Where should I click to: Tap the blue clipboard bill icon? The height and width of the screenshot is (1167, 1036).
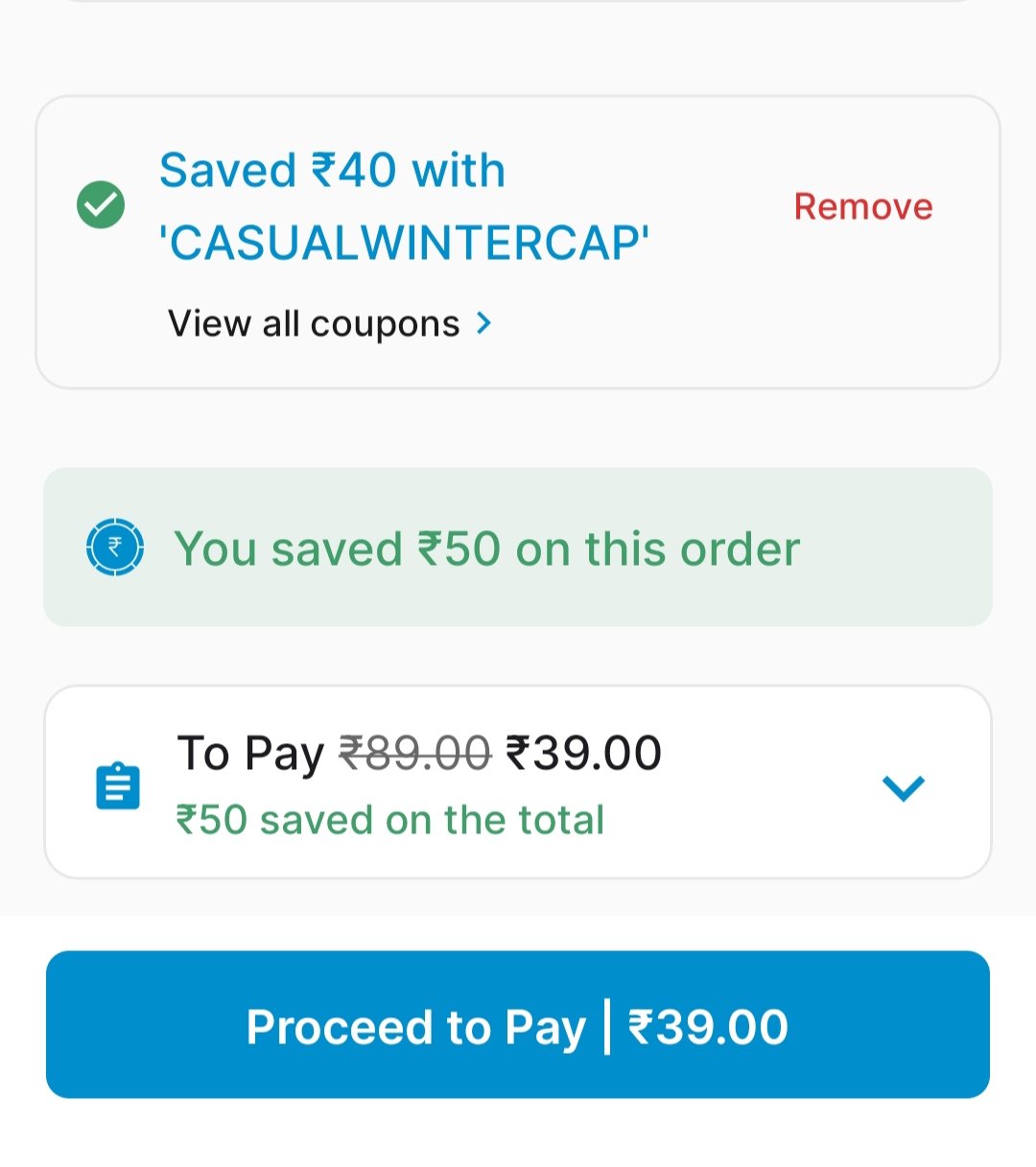tap(119, 786)
